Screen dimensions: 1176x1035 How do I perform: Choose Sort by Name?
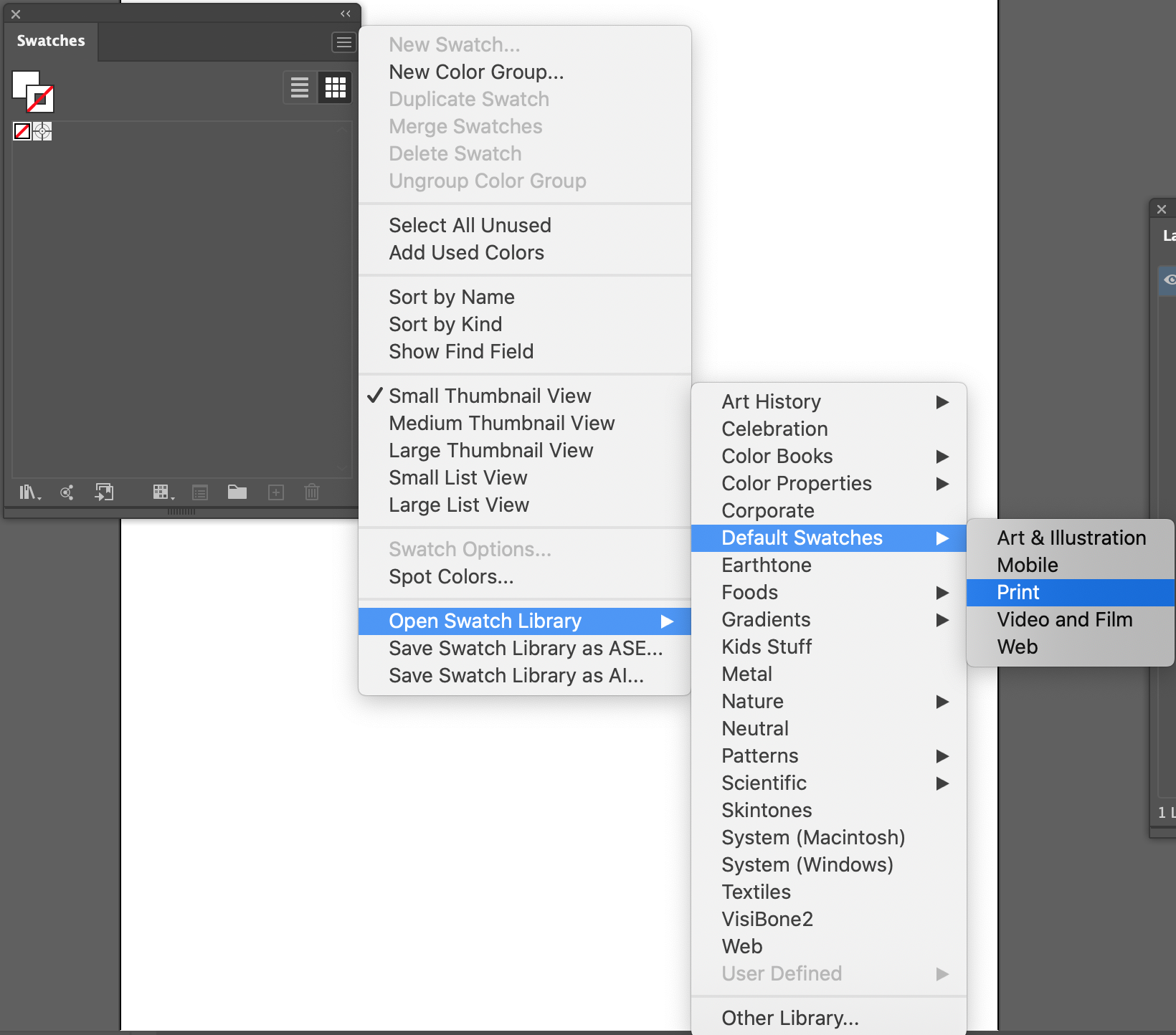point(524,297)
